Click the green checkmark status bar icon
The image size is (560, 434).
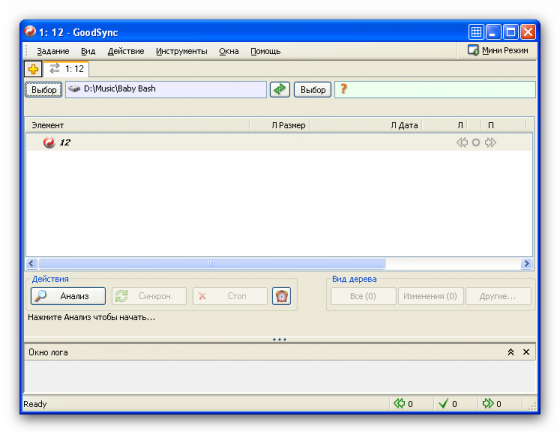tap(443, 404)
